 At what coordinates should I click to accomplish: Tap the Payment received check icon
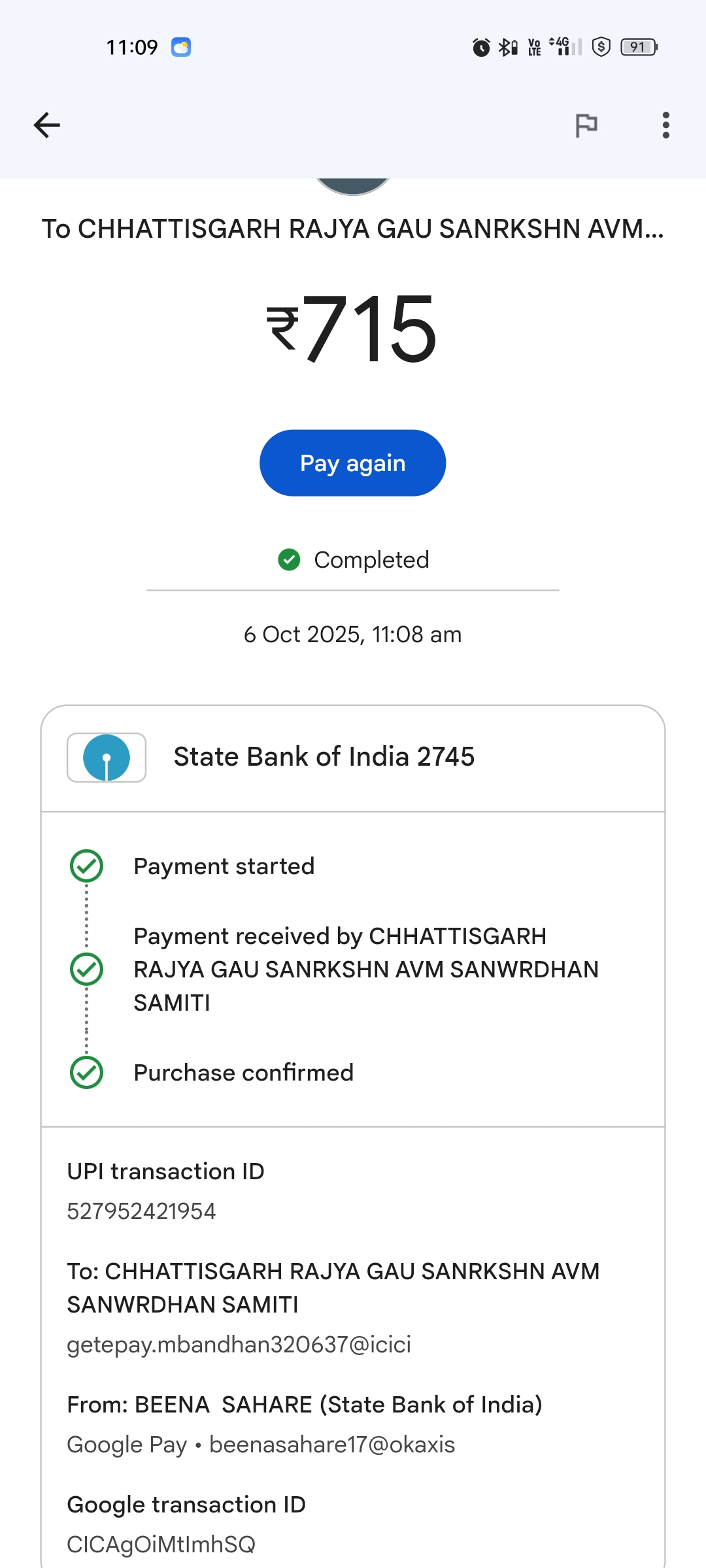coord(86,969)
